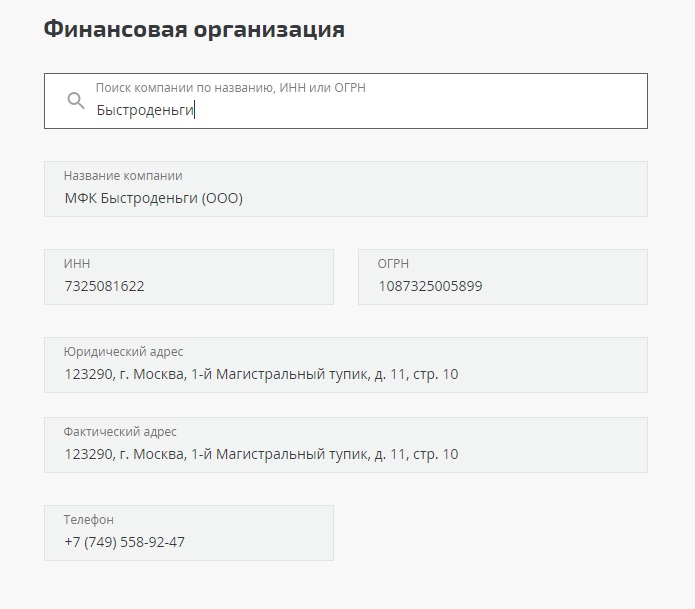The image size is (695, 609).
Task: Select the ИНН field label
Action: (x=77, y=264)
